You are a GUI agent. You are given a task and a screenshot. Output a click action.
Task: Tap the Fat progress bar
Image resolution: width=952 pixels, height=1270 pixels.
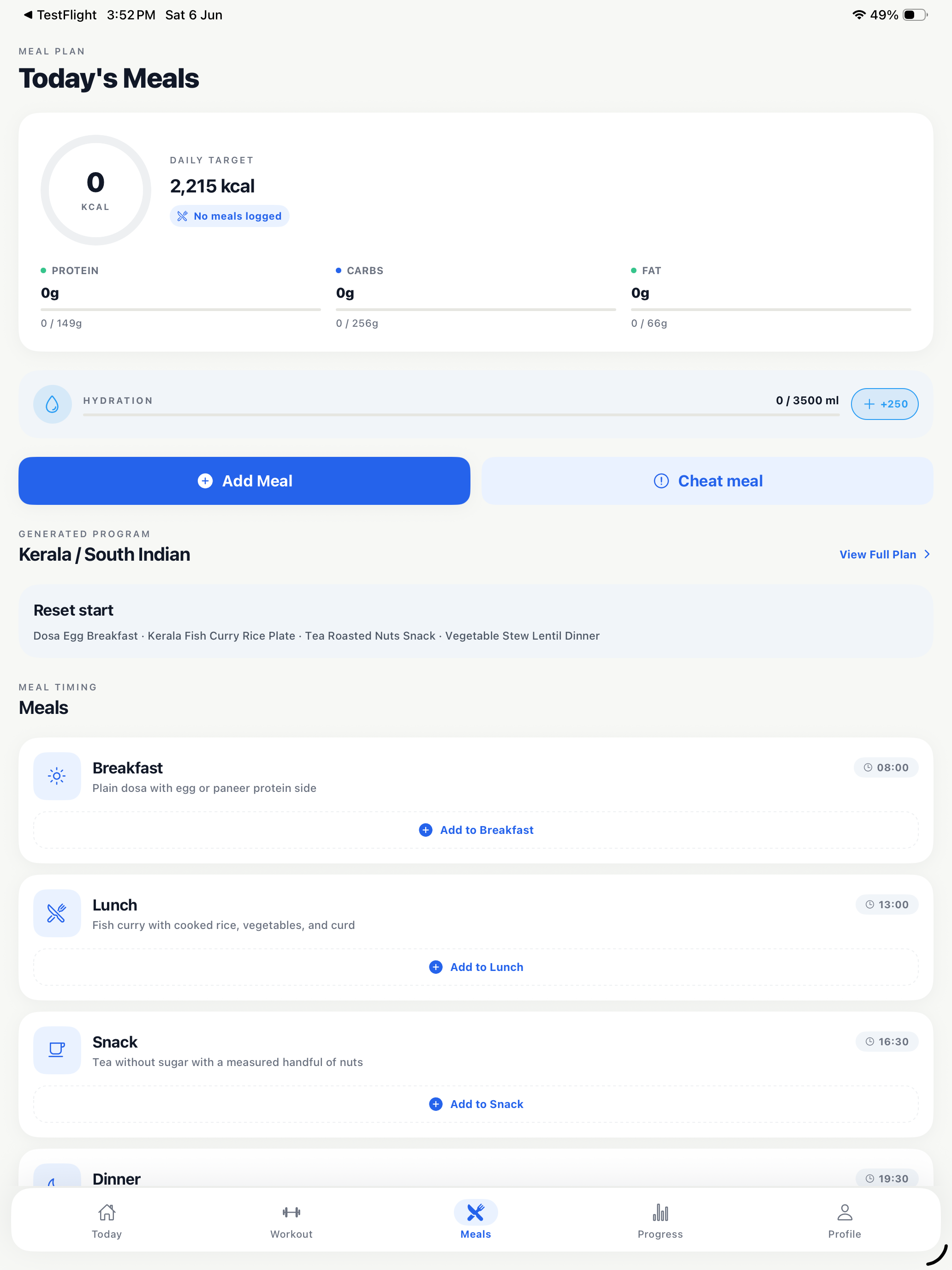pyautogui.click(x=771, y=310)
